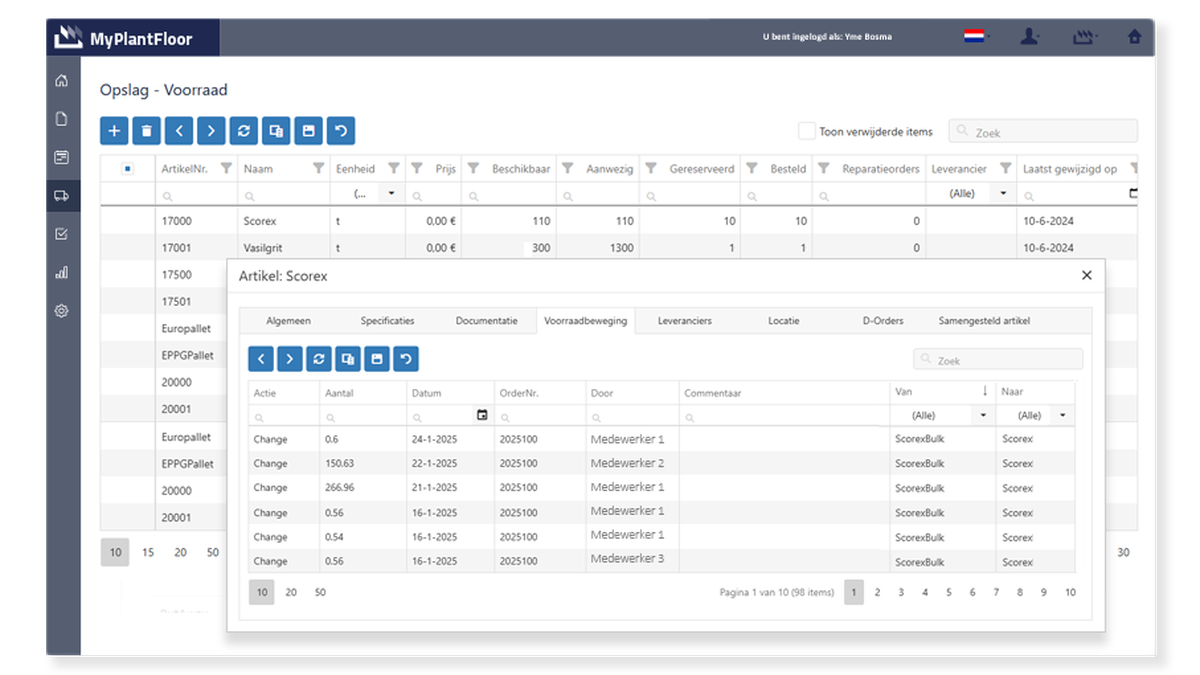The width and height of the screenshot is (1200, 675).
Task: Click the add (plus) button in main toolbar
Action: coord(114,131)
